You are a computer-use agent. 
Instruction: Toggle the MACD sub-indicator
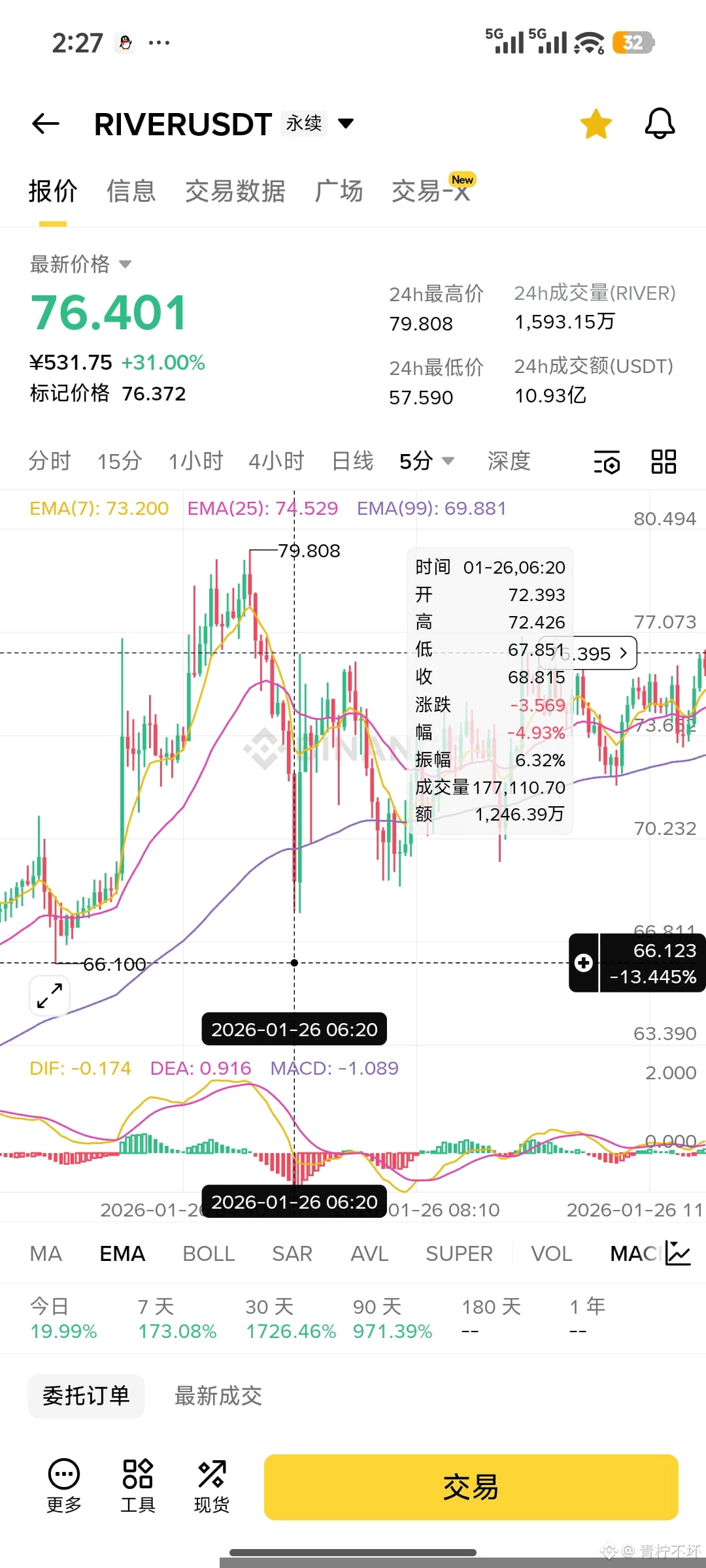pos(635,1254)
